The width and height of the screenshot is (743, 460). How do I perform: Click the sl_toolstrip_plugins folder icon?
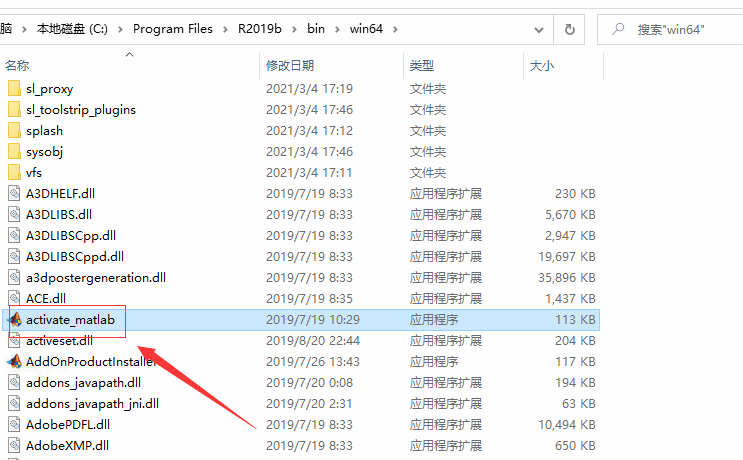pos(14,109)
